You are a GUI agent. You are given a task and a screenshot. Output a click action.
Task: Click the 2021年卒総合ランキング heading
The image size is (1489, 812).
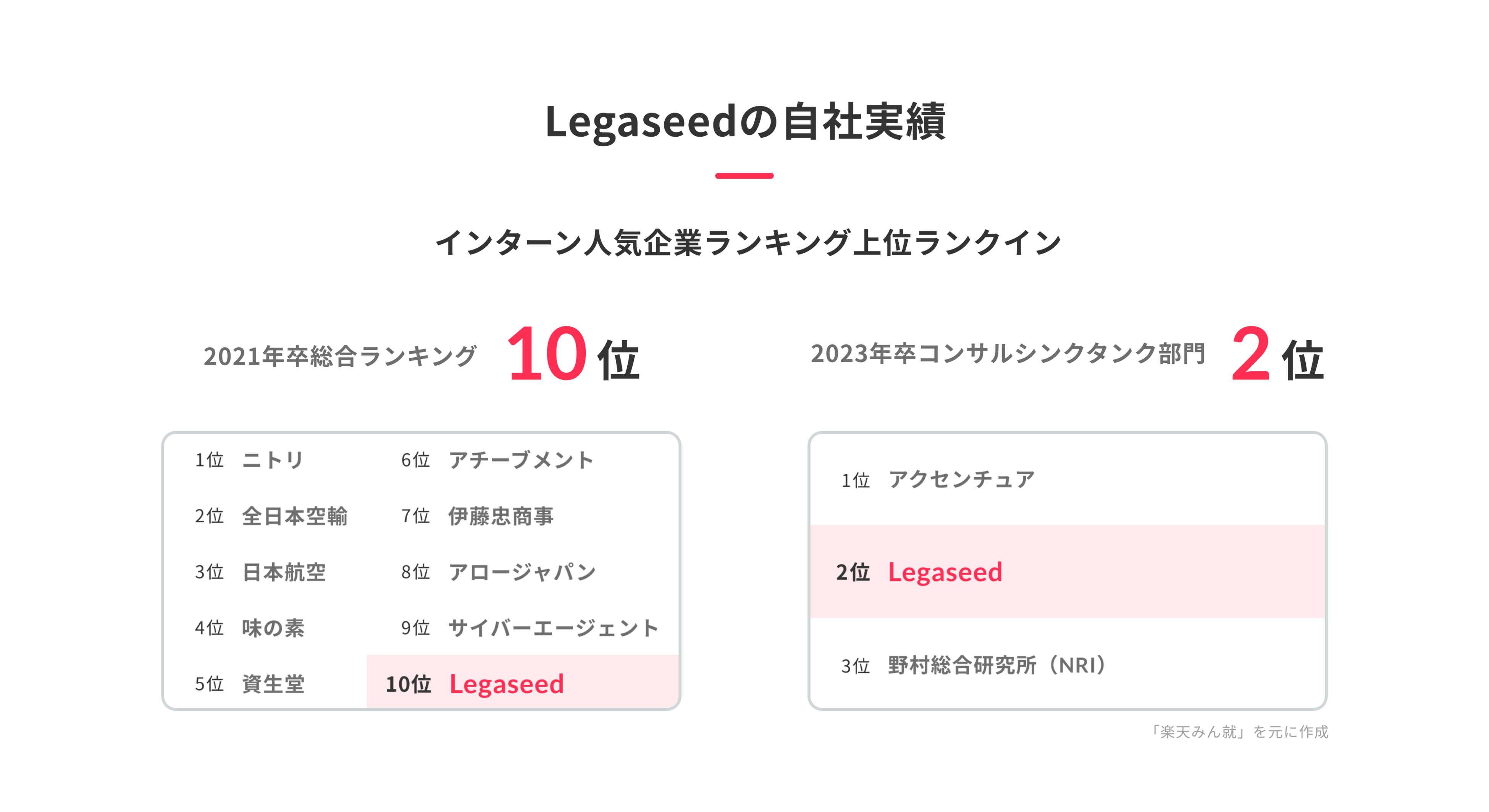[340, 355]
